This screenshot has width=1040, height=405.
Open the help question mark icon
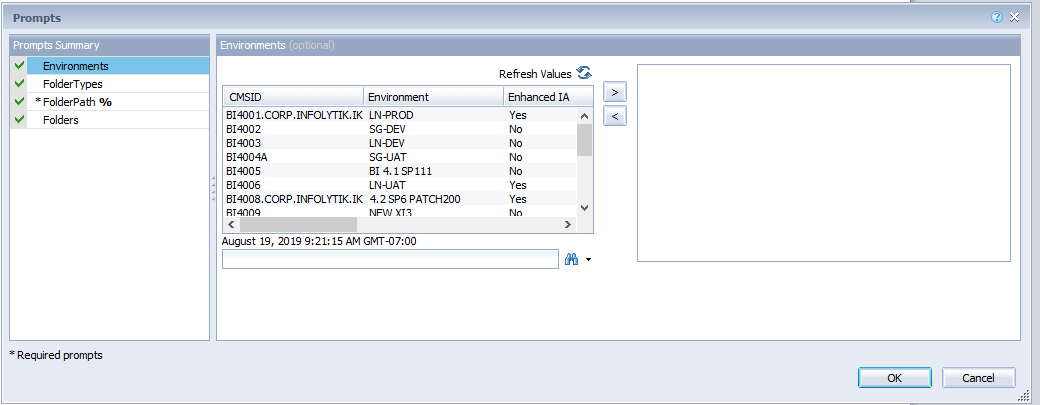click(x=997, y=18)
